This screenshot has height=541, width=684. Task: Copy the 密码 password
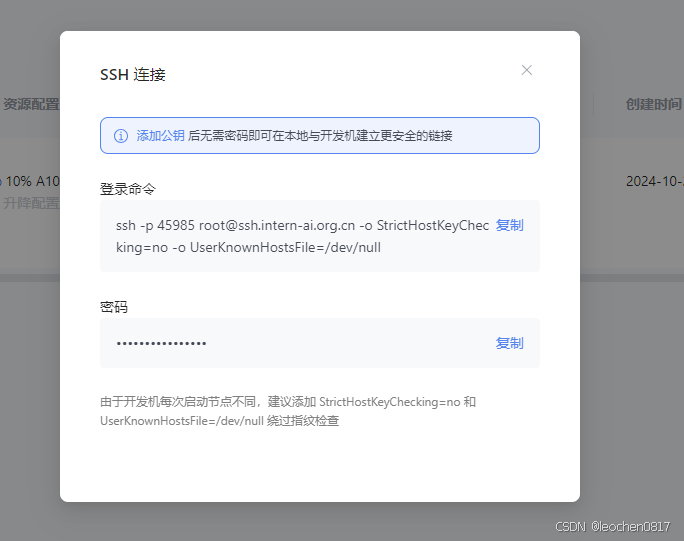click(510, 343)
